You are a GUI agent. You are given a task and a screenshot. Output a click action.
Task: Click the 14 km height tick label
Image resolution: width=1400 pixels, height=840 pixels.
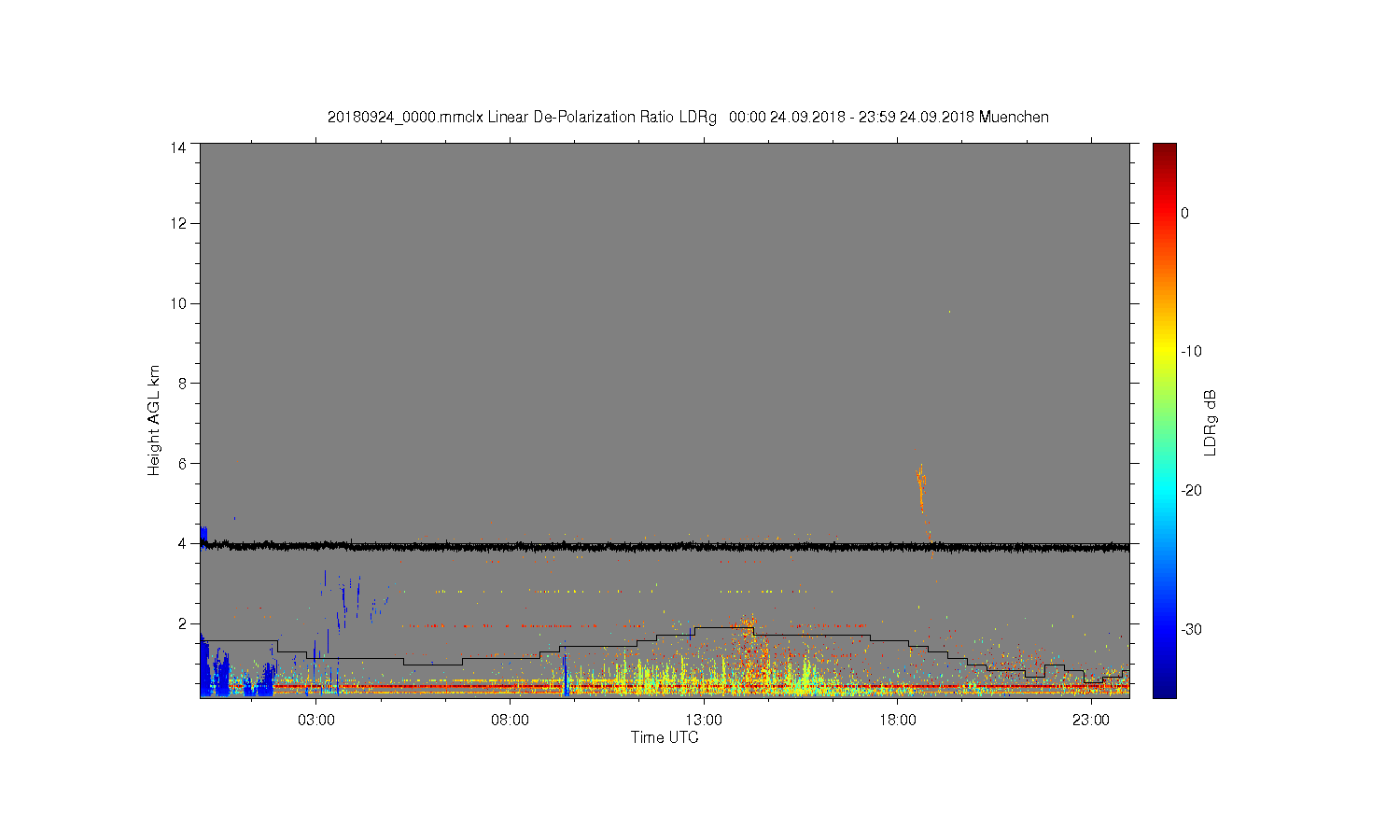[x=178, y=147]
